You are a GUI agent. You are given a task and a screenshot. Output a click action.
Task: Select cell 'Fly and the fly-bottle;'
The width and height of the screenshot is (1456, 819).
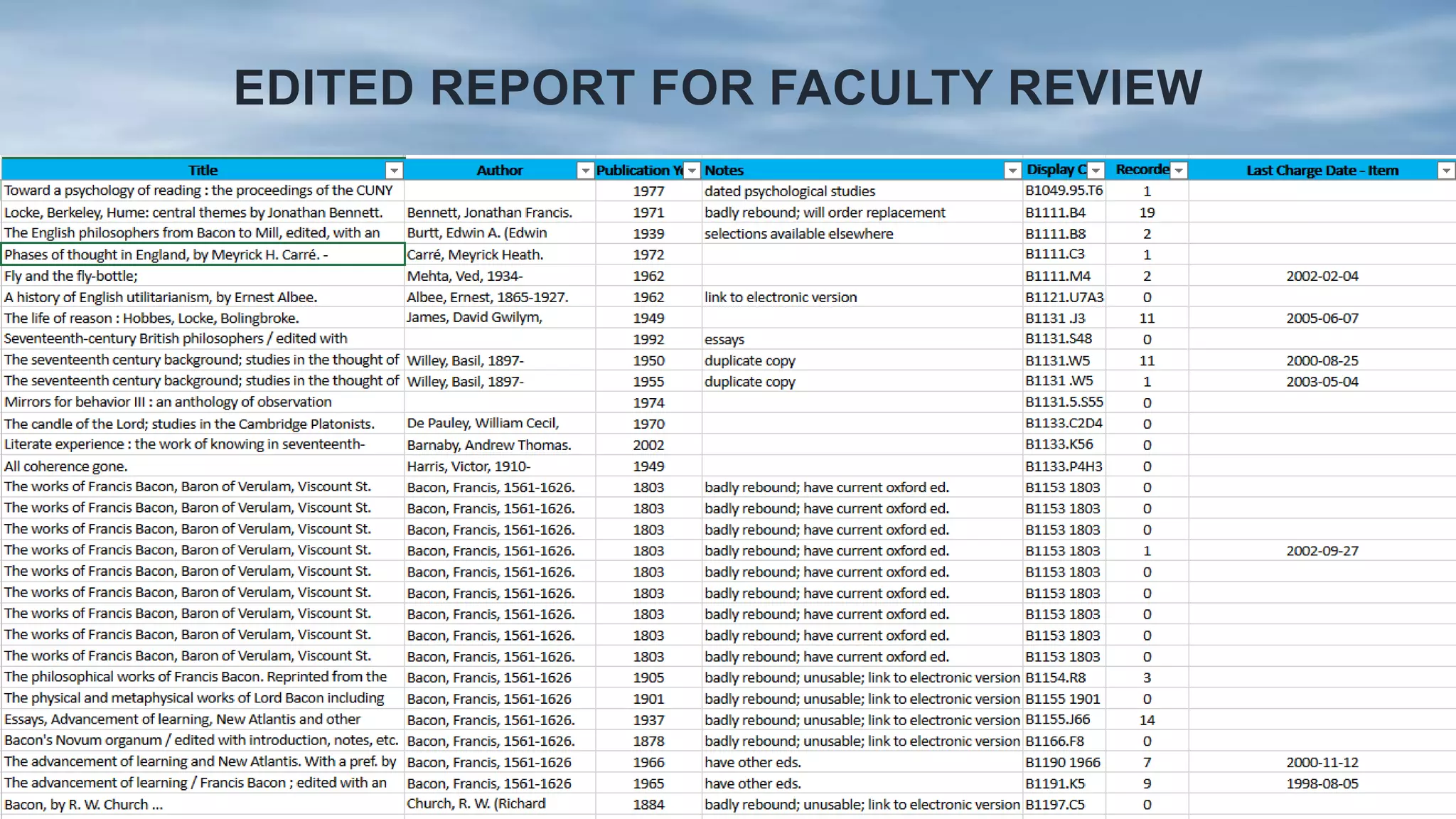click(203, 276)
